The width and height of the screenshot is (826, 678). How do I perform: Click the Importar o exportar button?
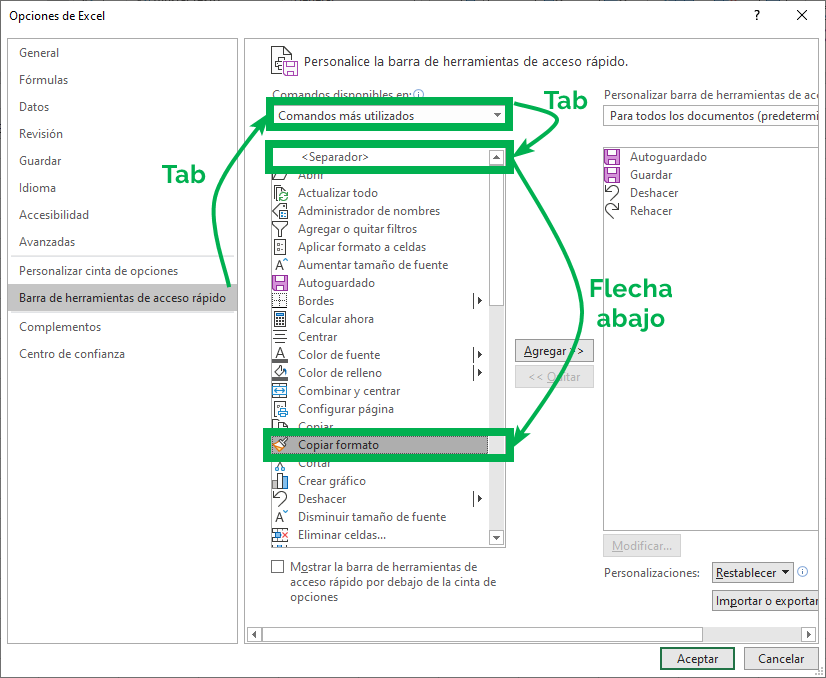(x=765, y=601)
